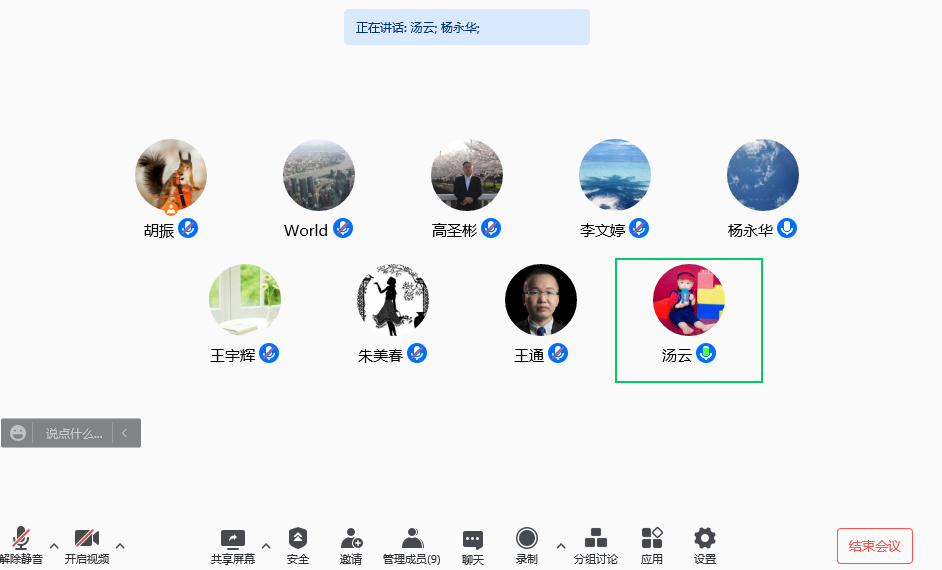Screen dimensions: 942x570
Task: Open the chat bubble icon
Action: click(x=473, y=540)
